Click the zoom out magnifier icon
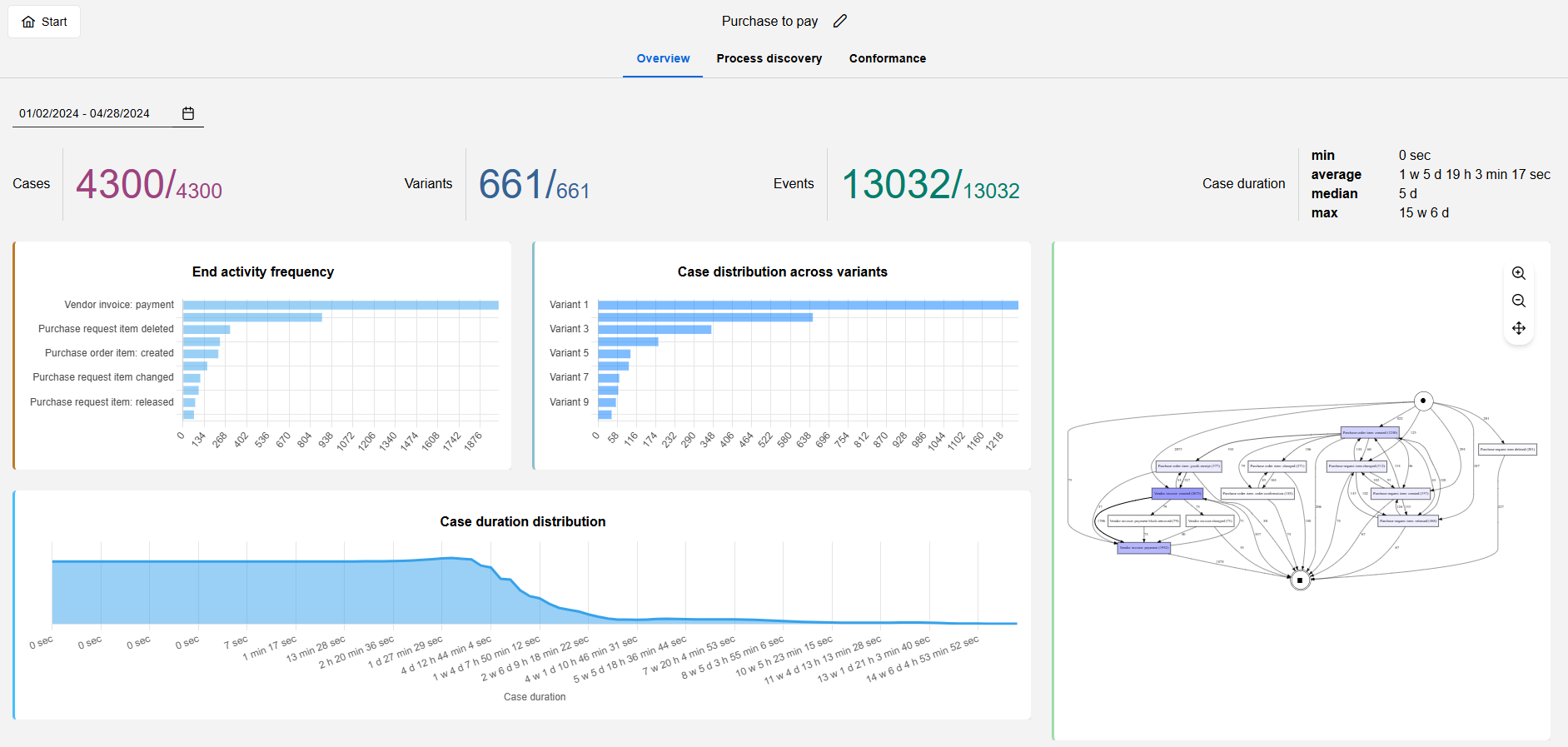1568x747 pixels. 1518,301
